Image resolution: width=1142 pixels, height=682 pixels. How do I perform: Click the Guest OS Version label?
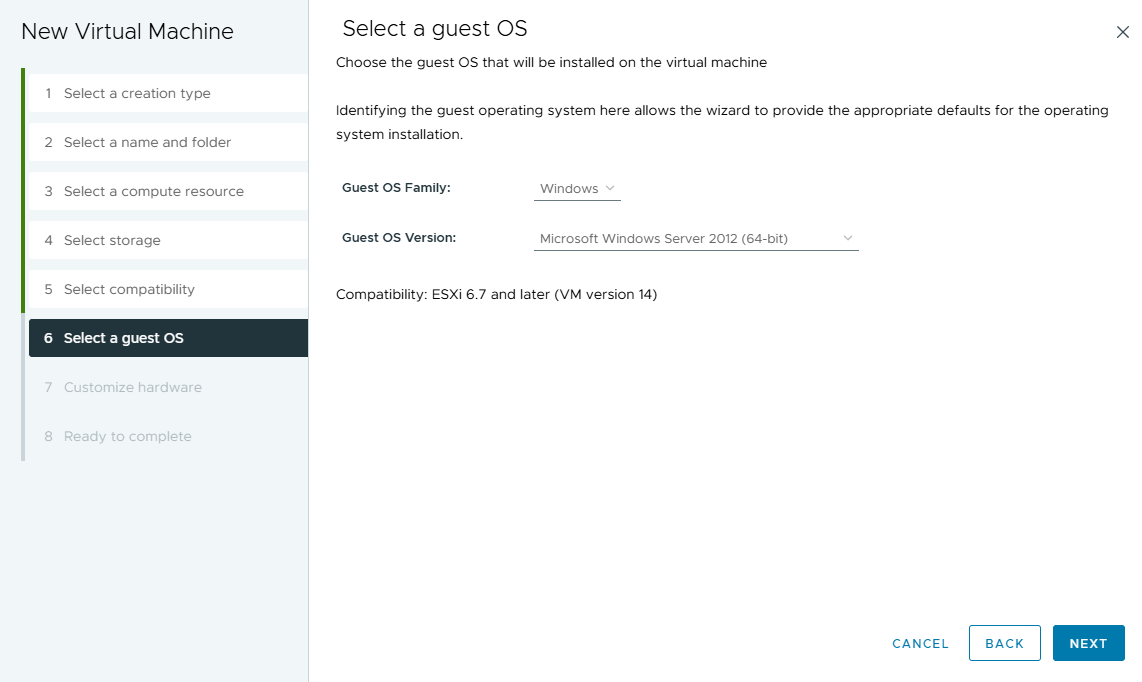(x=398, y=237)
